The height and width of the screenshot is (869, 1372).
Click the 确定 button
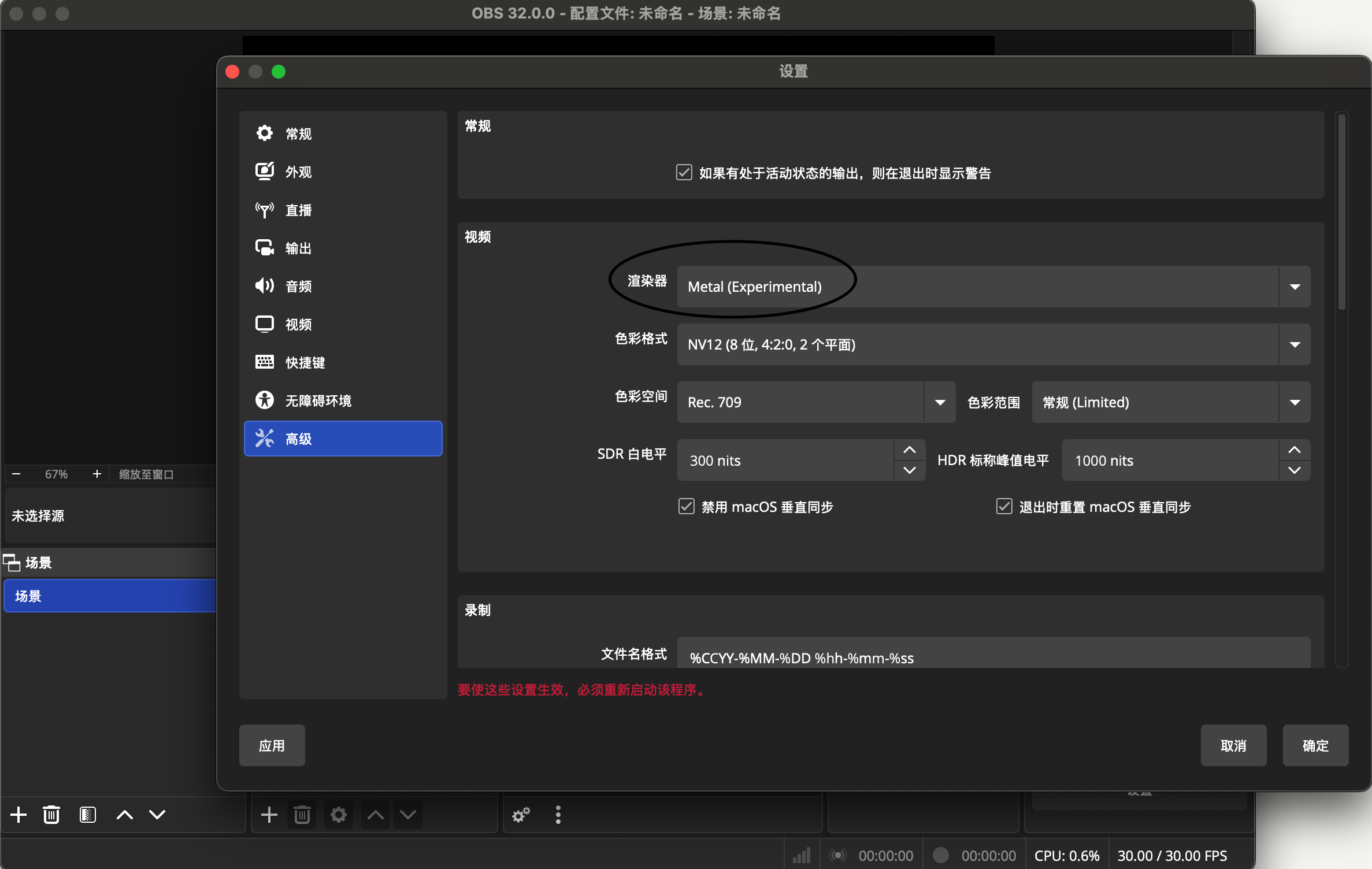tap(1315, 745)
